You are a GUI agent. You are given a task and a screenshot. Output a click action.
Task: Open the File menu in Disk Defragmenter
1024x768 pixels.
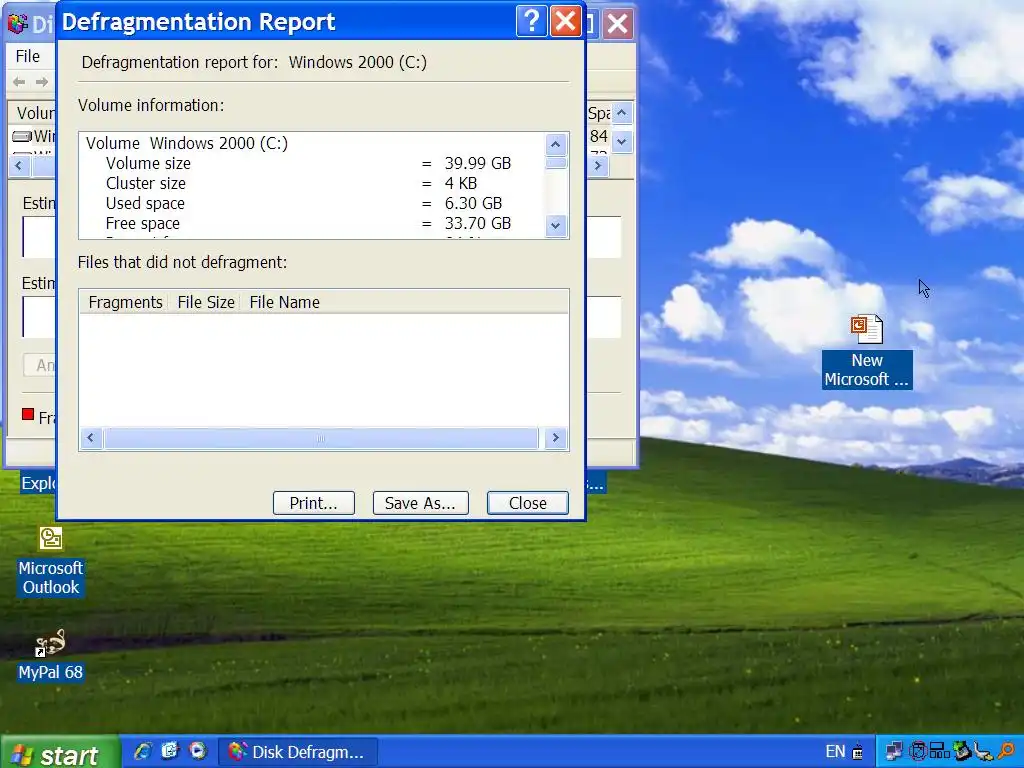coord(27,56)
